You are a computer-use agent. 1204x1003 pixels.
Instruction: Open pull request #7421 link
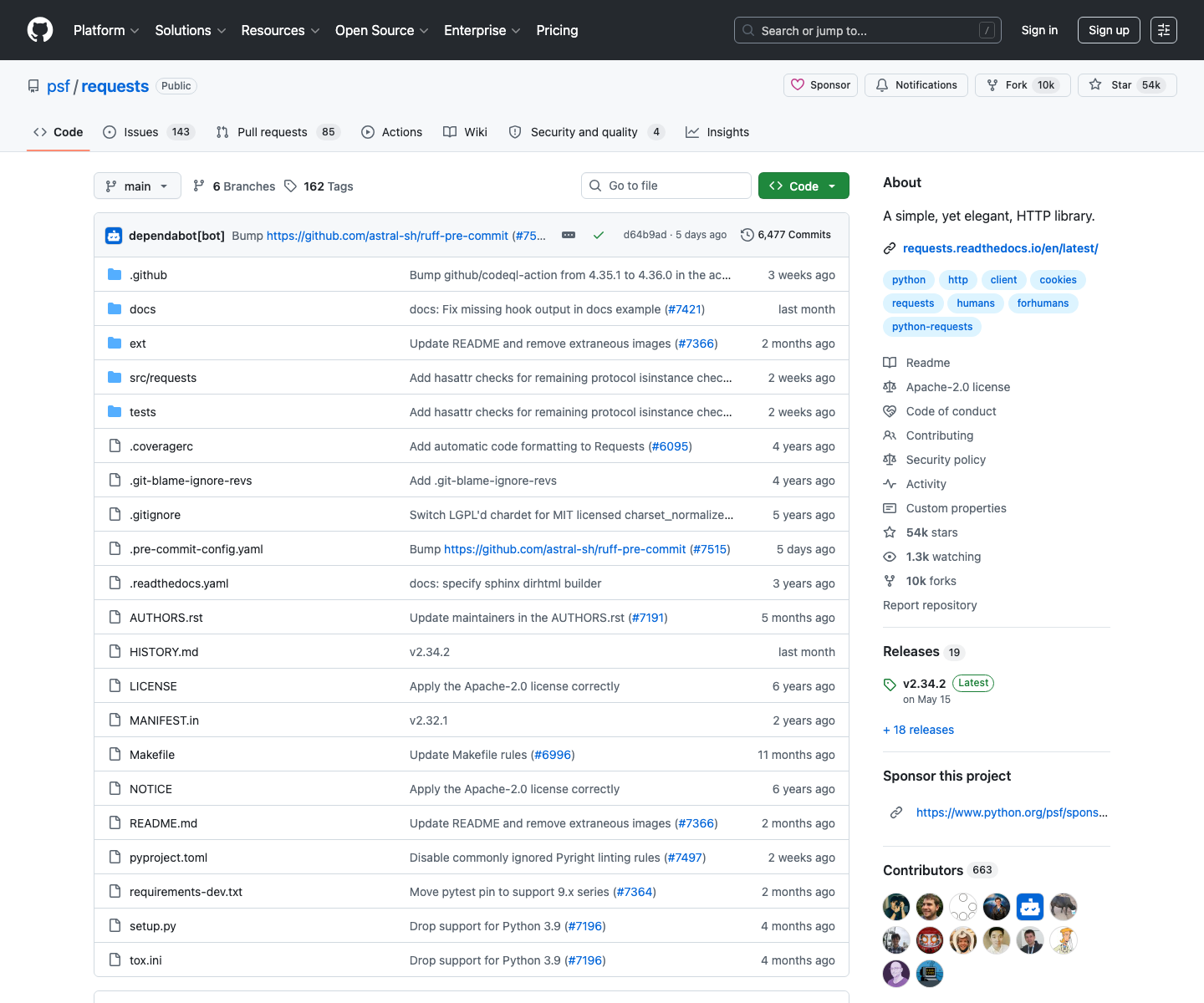(x=685, y=309)
